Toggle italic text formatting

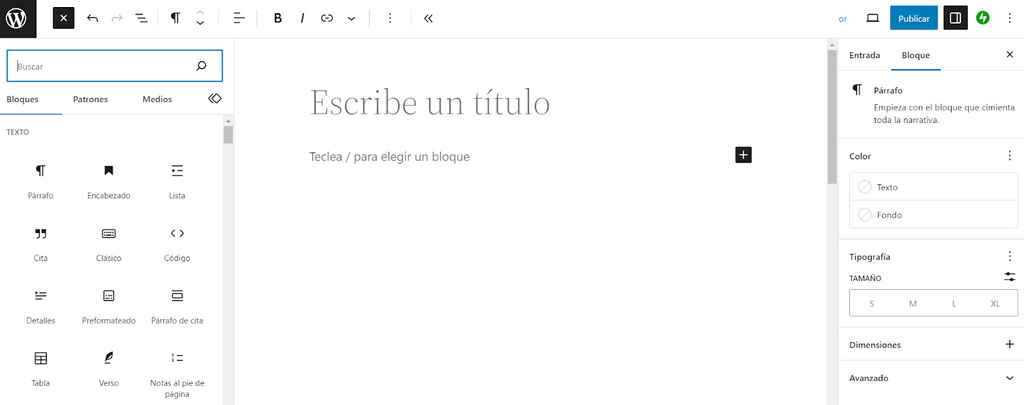(x=302, y=18)
